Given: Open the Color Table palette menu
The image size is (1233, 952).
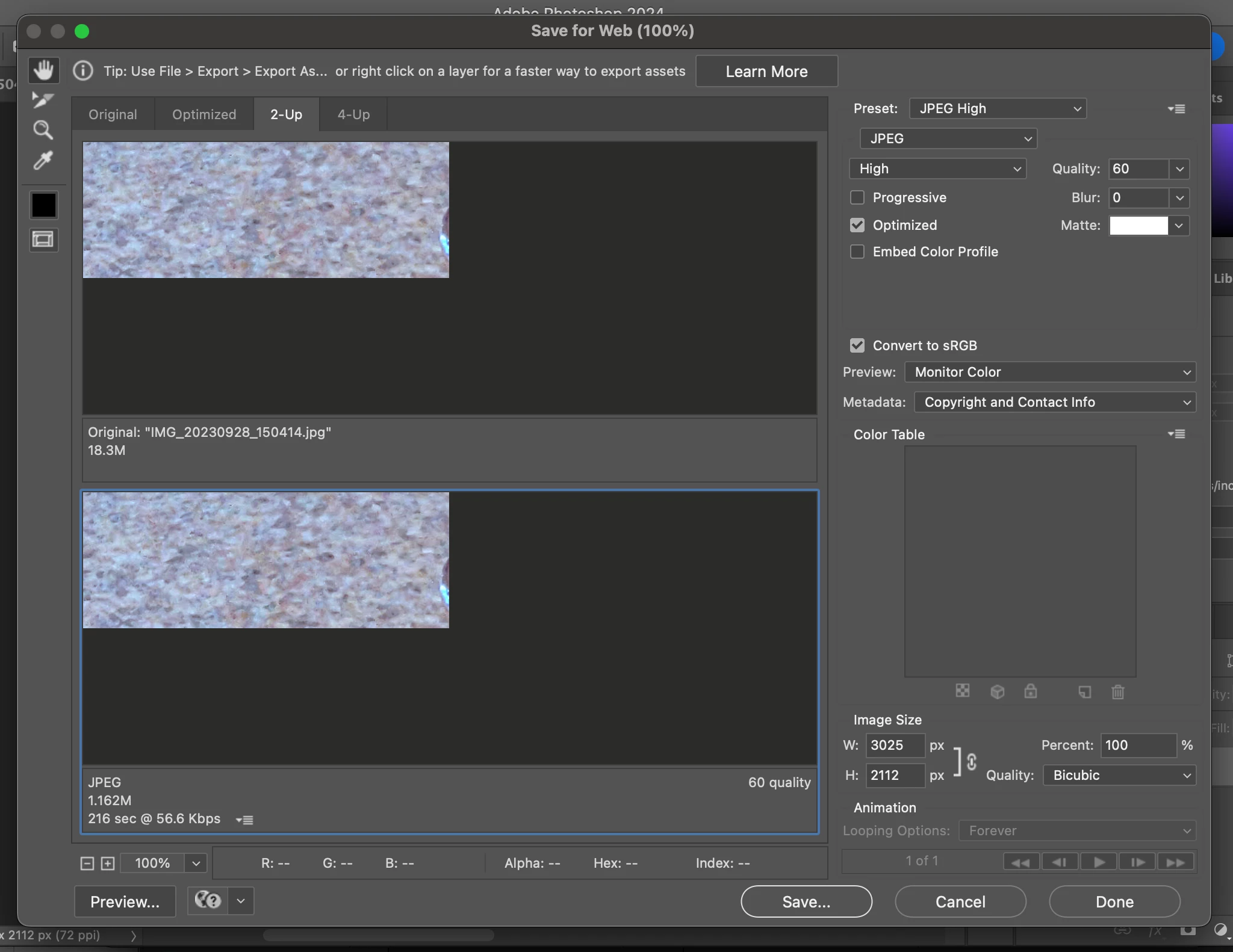Looking at the screenshot, I should pos(1176,434).
